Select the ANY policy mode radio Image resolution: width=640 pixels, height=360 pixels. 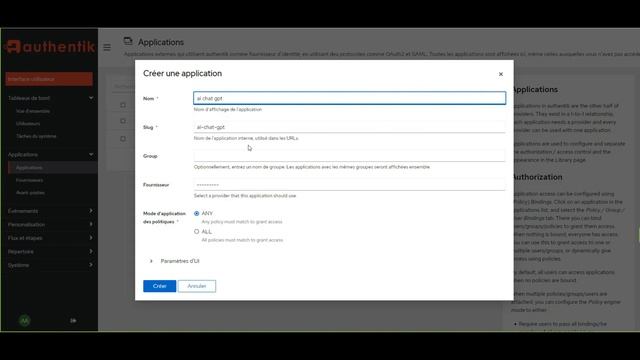(196, 213)
